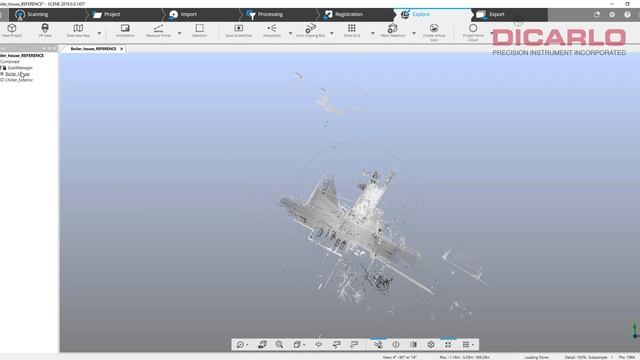Click the settings gear in header
The width and height of the screenshot is (640, 360).
(612, 14)
